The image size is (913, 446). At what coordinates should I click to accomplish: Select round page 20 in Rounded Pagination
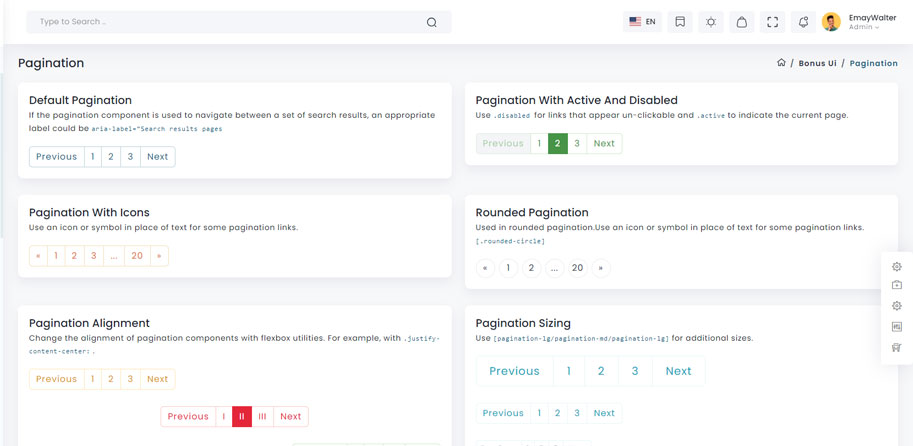coord(578,268)
